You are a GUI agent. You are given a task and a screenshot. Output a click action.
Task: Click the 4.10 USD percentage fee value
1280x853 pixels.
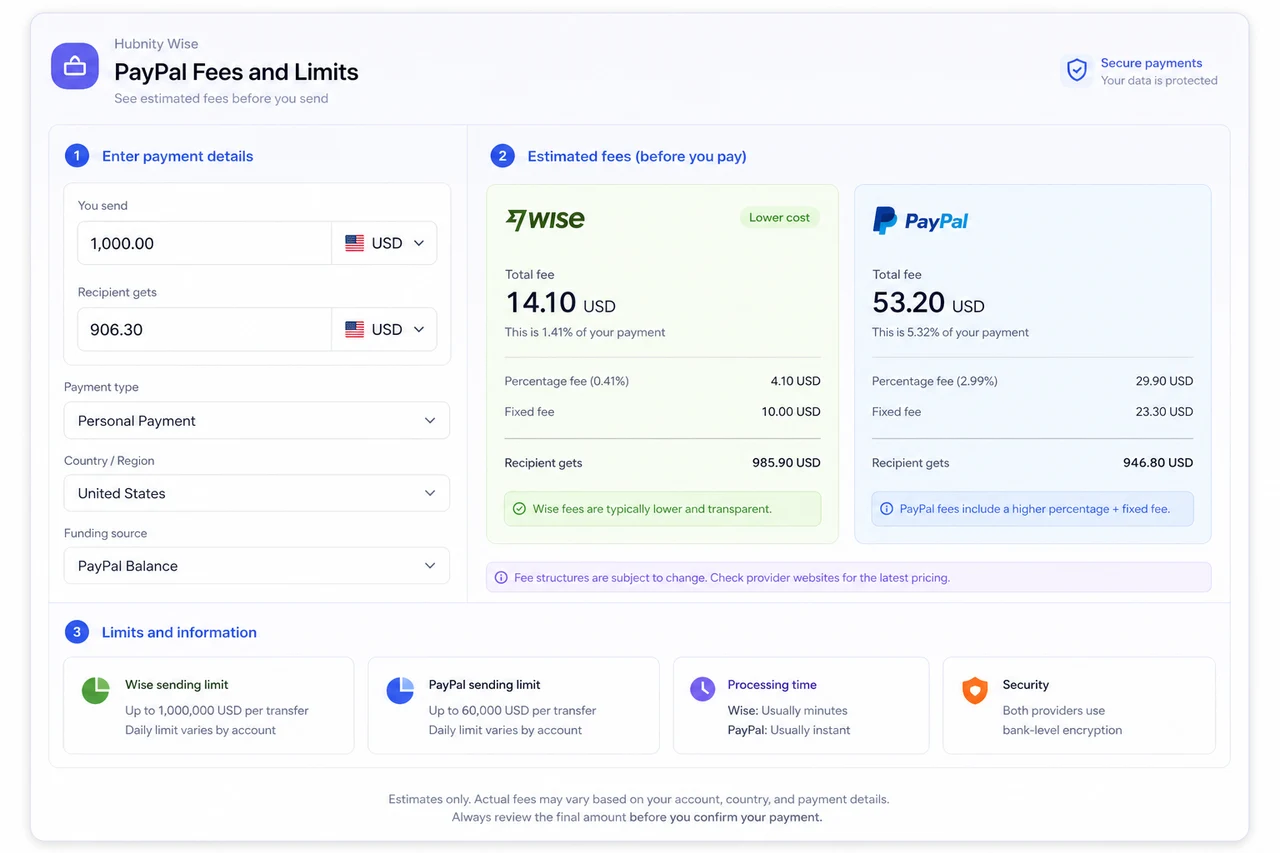tap(795, 381)
